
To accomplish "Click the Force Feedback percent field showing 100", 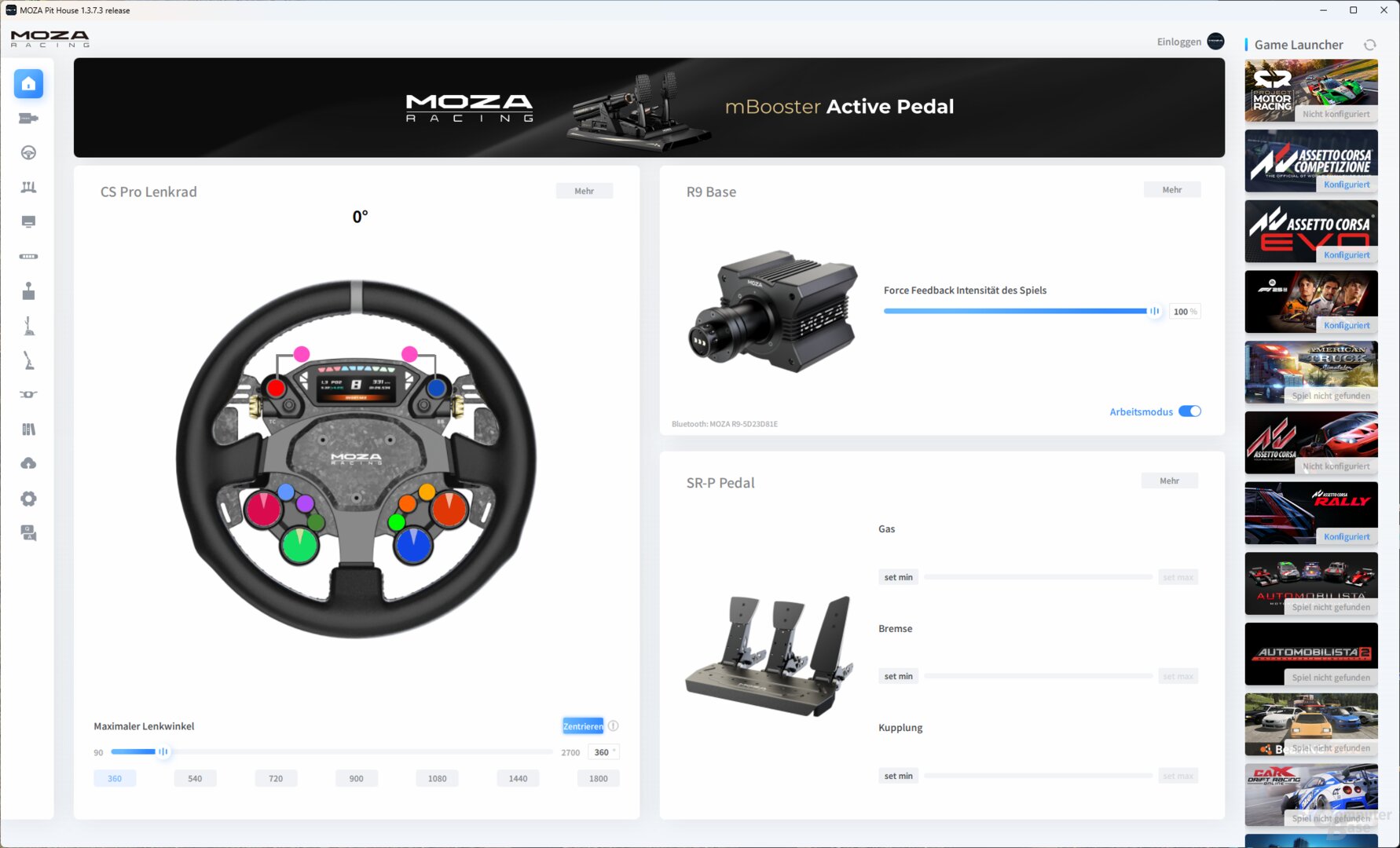I will 1185,312.
